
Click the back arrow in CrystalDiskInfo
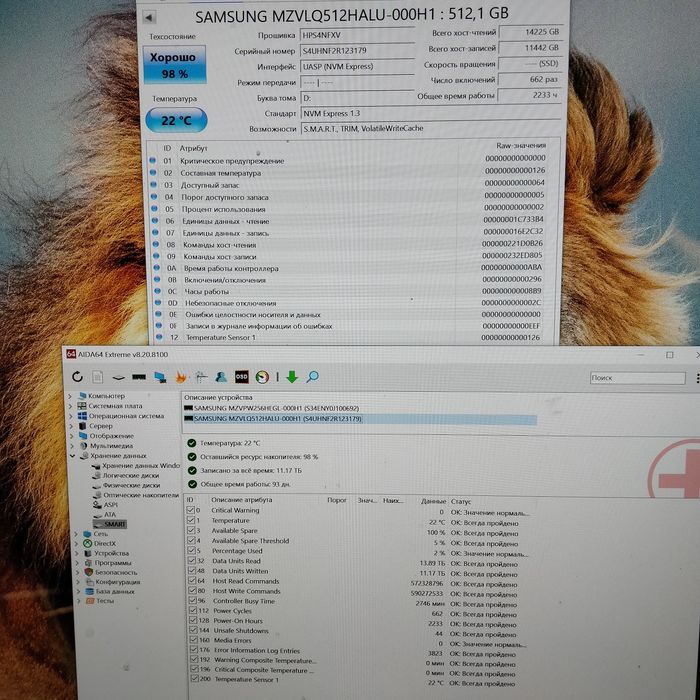(149, 17)
